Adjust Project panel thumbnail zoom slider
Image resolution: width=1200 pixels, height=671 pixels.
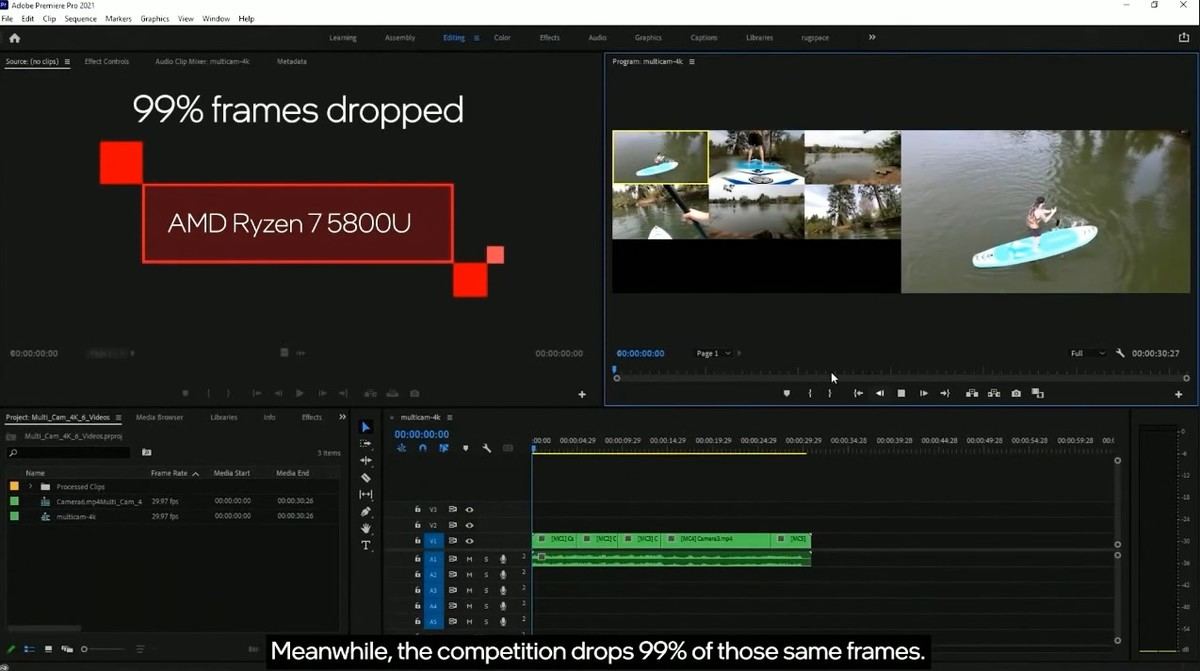tap(106, 649)
